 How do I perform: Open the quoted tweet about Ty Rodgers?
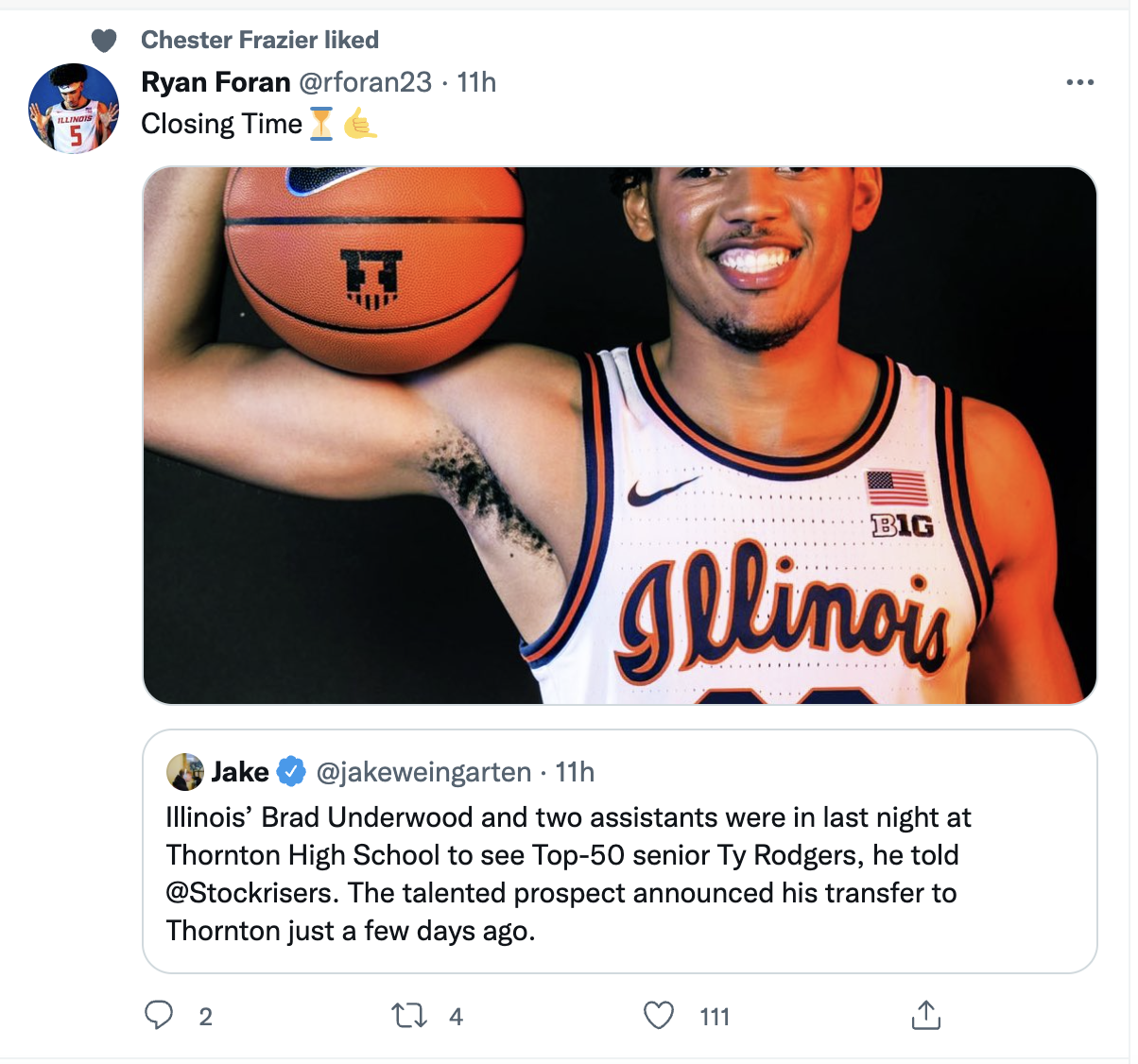point(620,851)
